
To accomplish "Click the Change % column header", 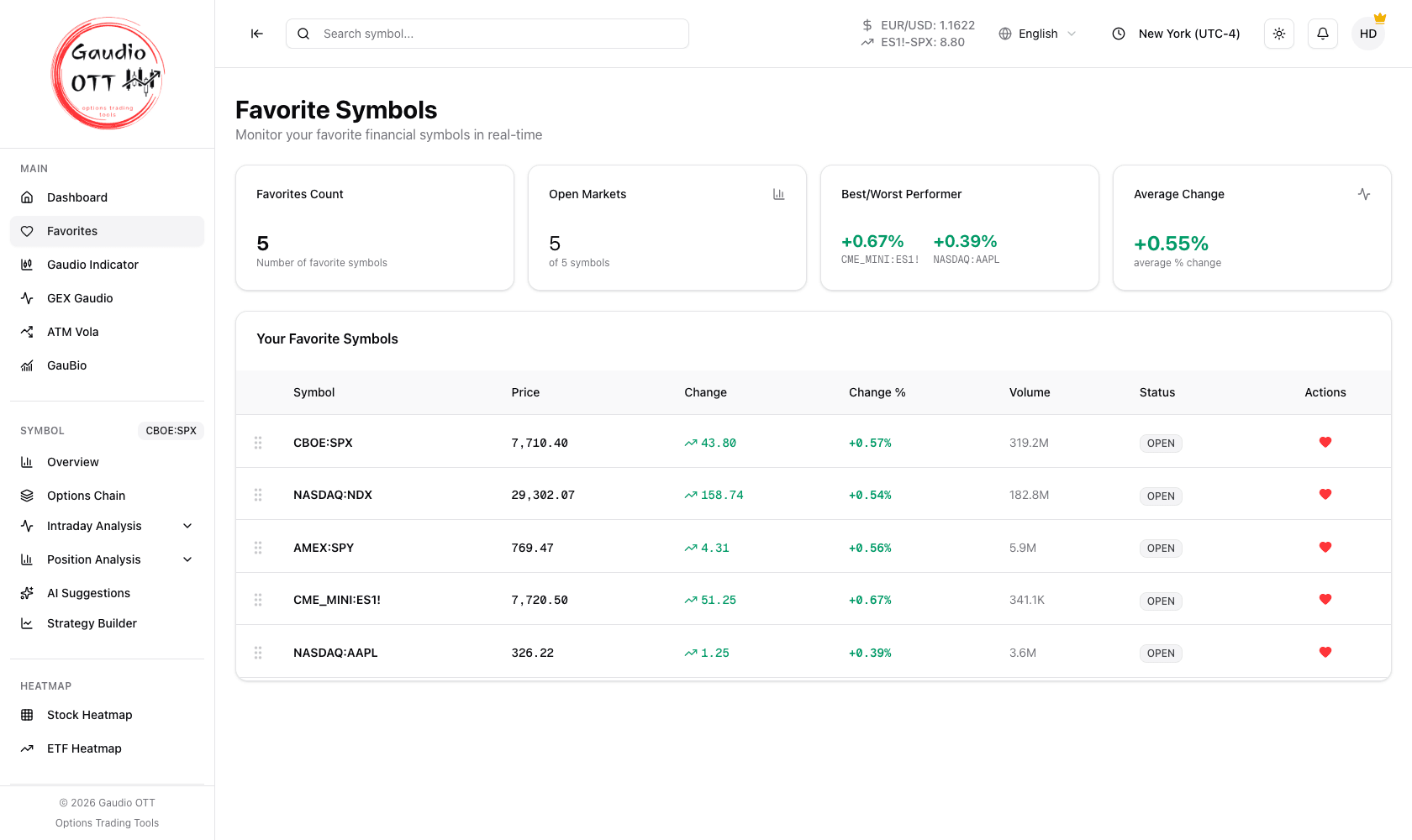I will (877, 392).
